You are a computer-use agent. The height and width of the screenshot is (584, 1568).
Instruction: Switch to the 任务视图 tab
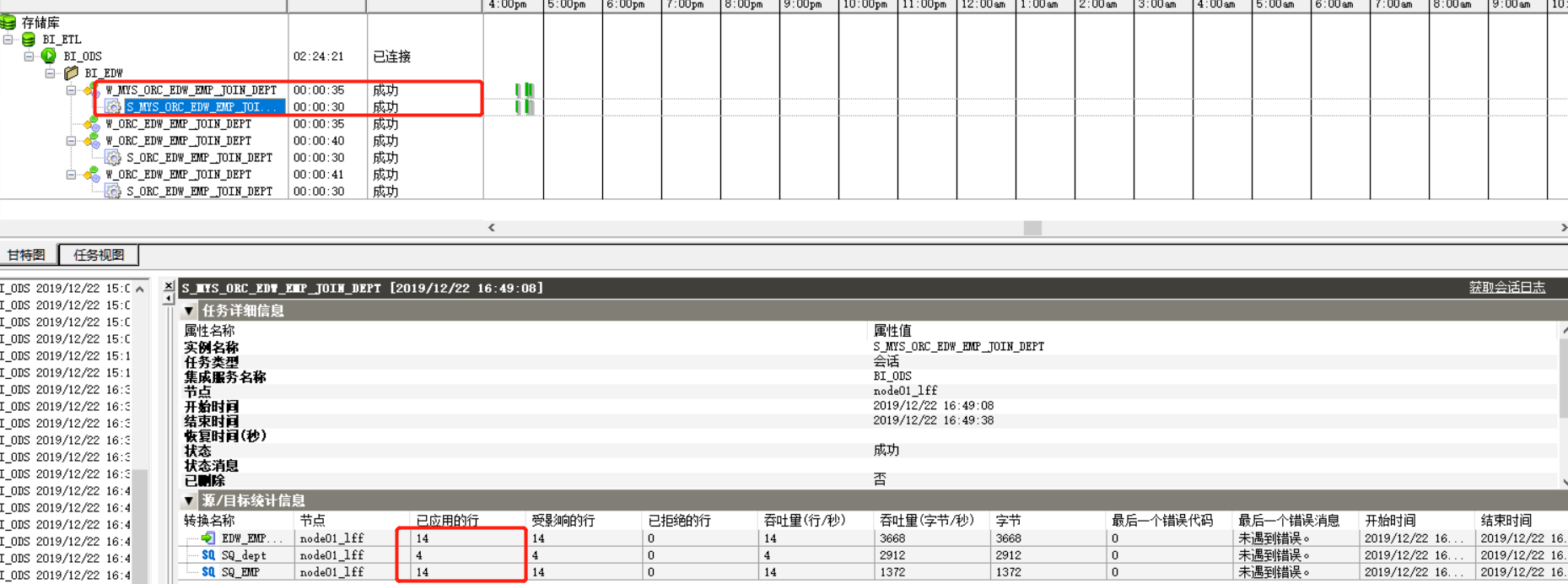click(99, 255)
